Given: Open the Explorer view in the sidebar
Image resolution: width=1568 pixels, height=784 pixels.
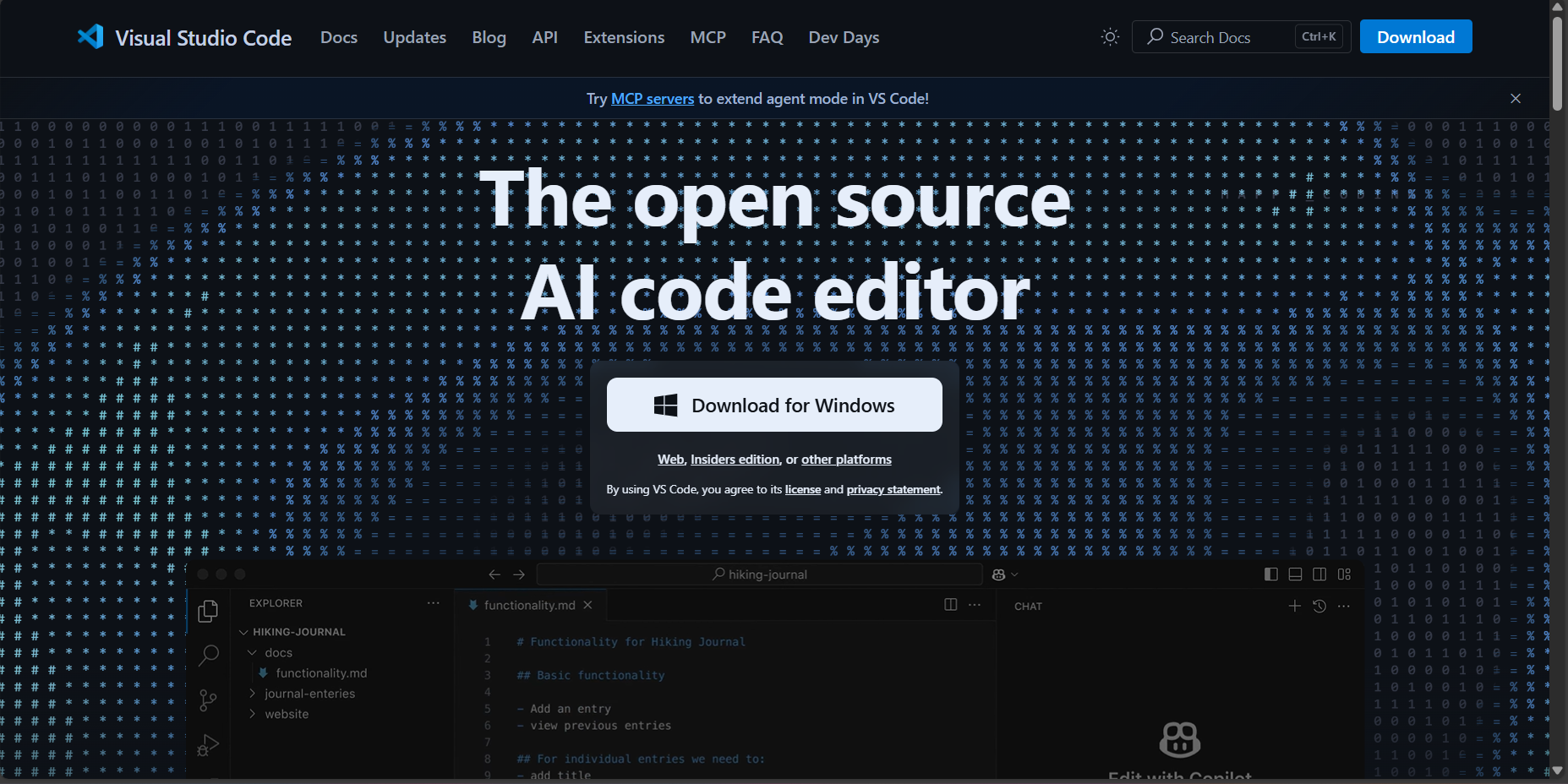Looking at the screenshot, I should [x=208, y=611].
